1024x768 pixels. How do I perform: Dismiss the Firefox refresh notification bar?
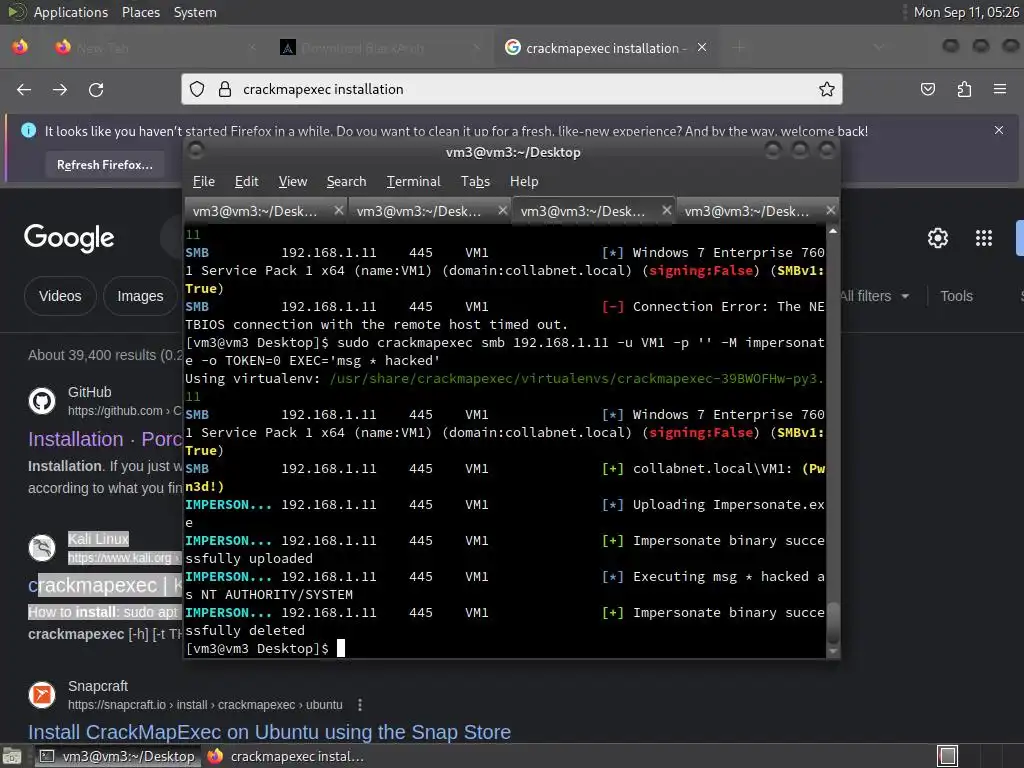[999, 130]
